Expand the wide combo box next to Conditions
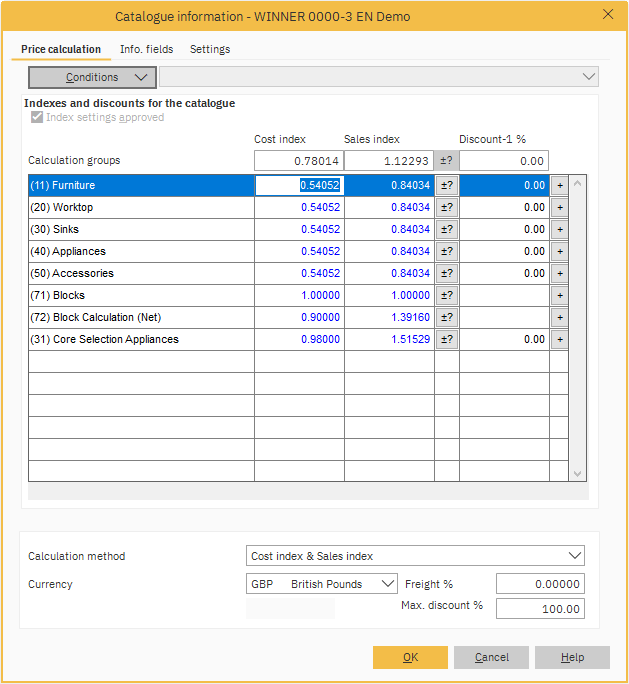 pyautogui.click(x=379, y=77)
